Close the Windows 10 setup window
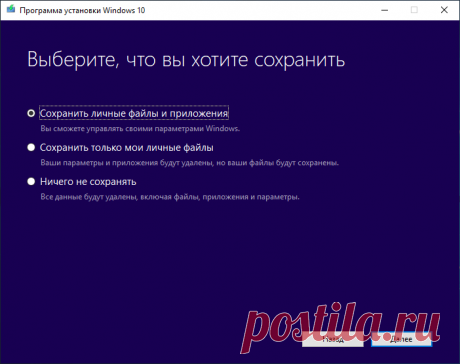 click(x=444, y=10)
